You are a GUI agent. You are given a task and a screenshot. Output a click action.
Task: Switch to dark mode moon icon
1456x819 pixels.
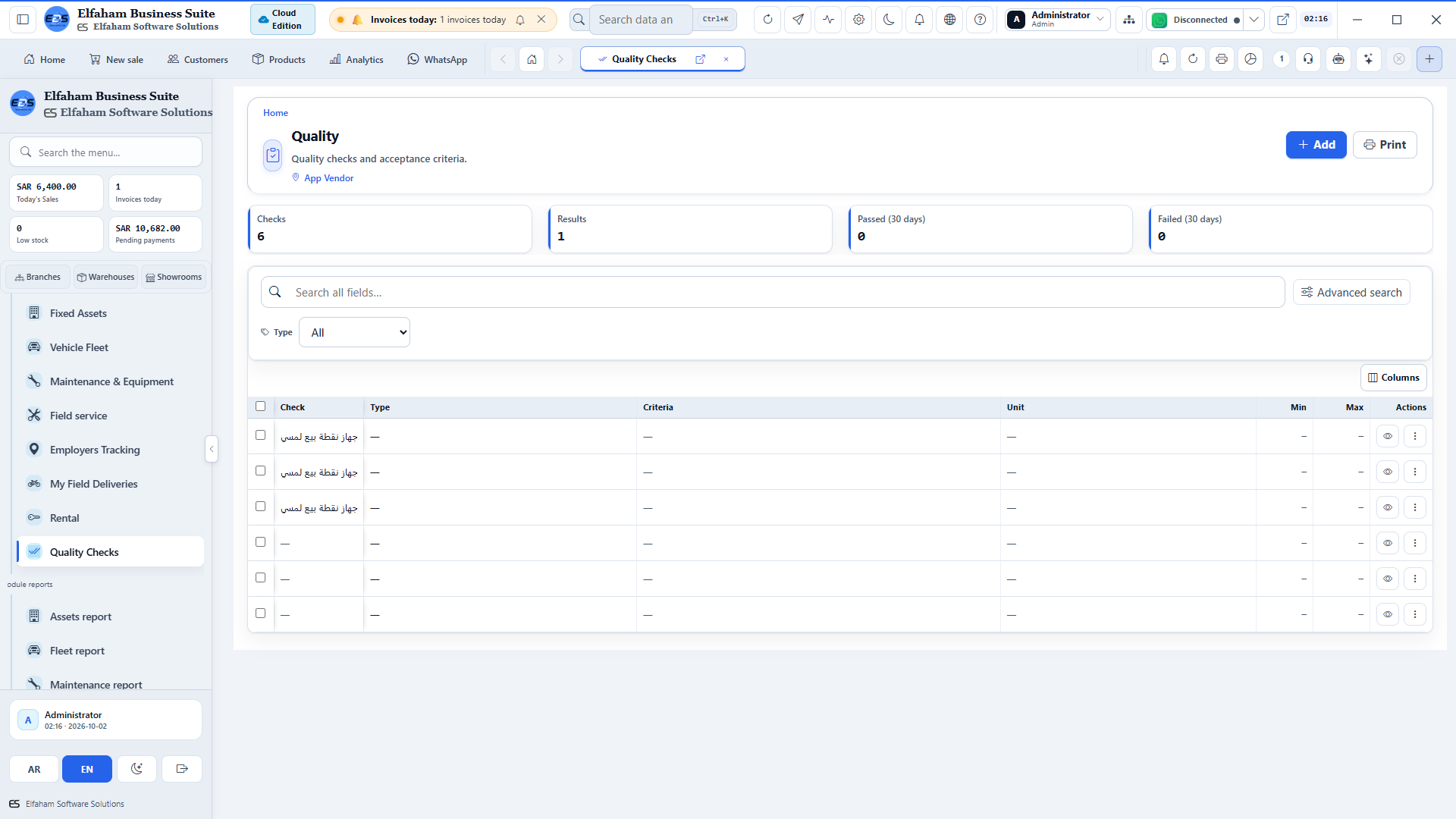point(889,20)
